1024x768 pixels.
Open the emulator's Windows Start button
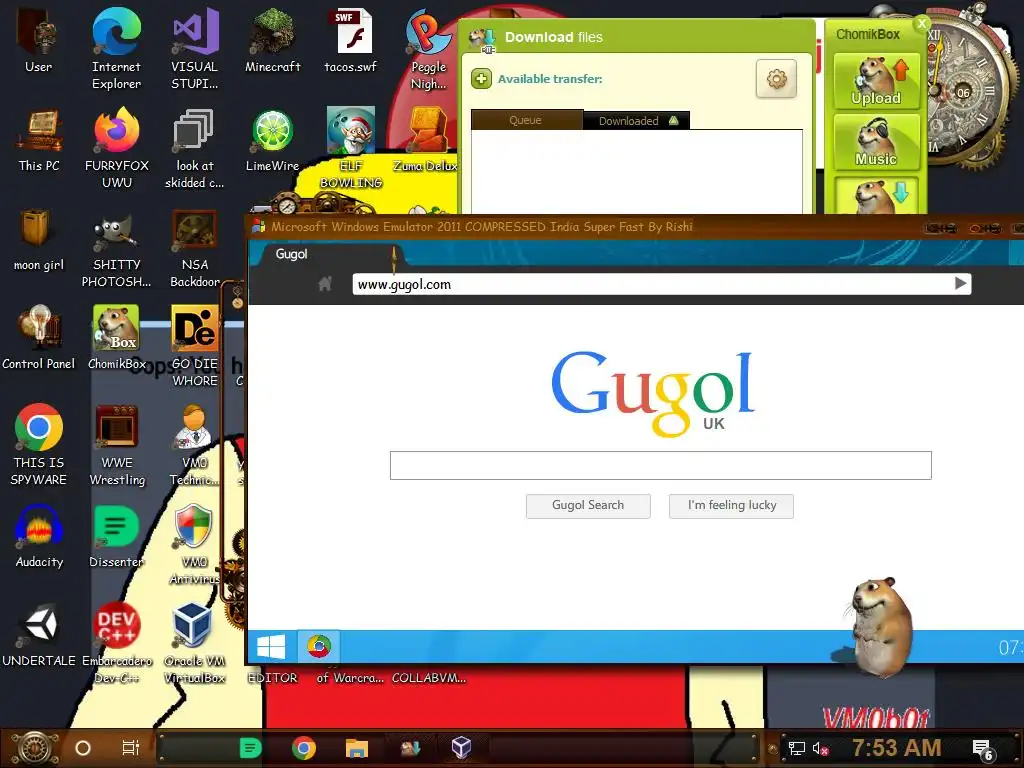[271, 647]
